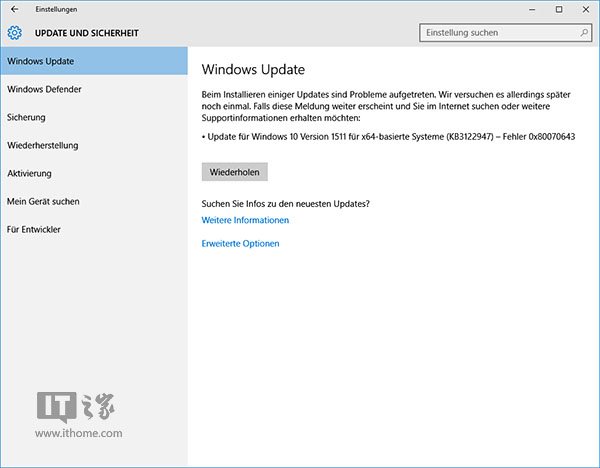
Task: Open Wiederherstellung settings
Action: 42,146
